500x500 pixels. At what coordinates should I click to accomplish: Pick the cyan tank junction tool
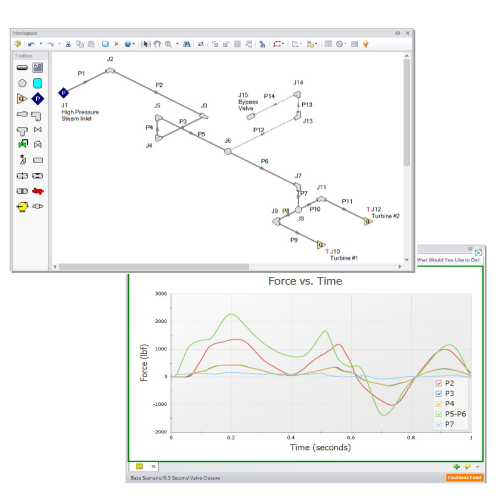click(38, 83)
